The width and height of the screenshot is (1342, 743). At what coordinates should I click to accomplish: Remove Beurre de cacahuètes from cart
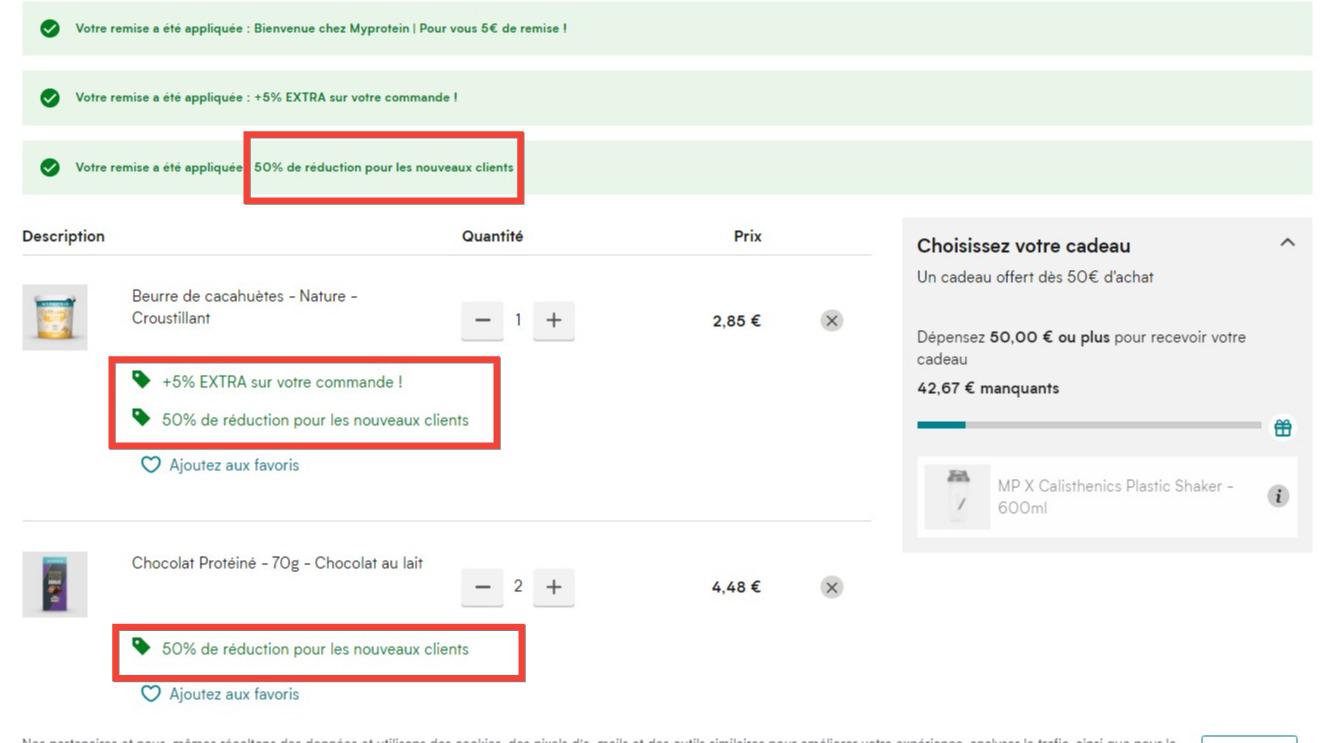(831, 321)
